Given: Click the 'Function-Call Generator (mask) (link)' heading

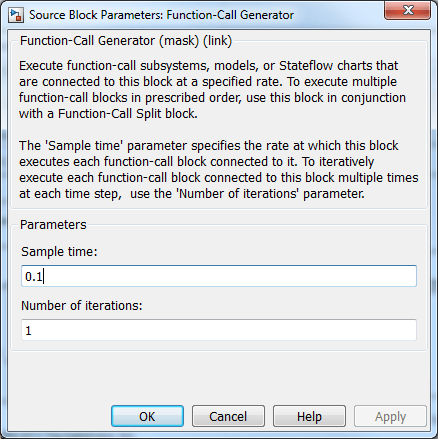Looking at the screenshot, I should tap(126, 41).
